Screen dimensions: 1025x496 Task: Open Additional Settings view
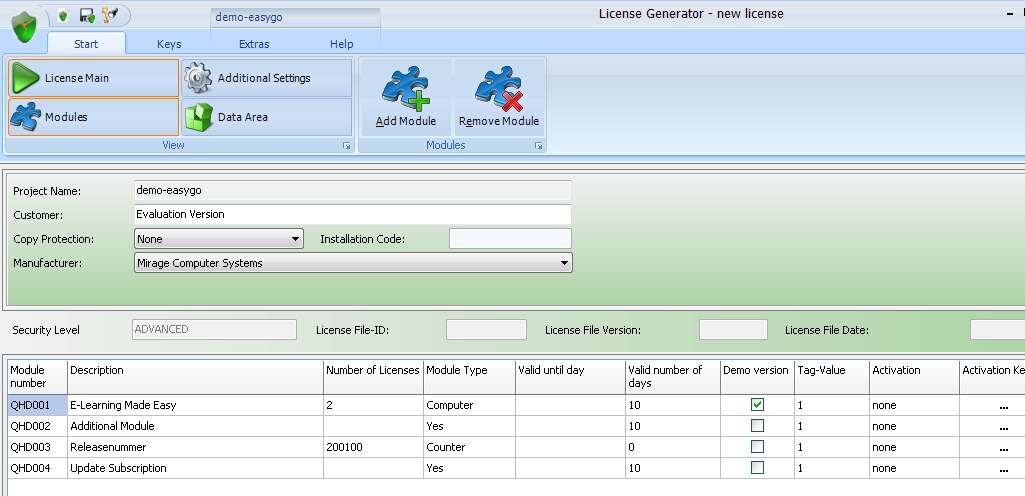(267, 78)
